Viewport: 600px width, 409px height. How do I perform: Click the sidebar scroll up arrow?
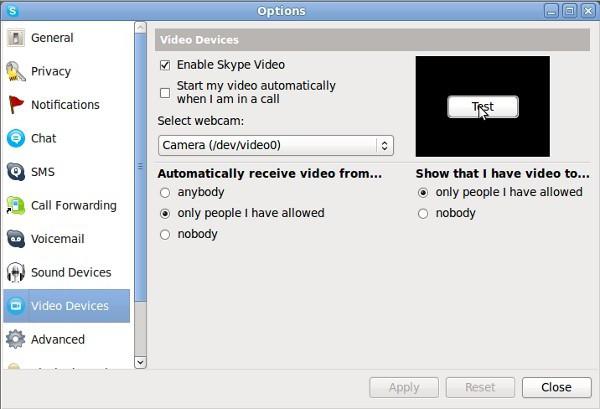pyautogui.click(x=140, y=28)
